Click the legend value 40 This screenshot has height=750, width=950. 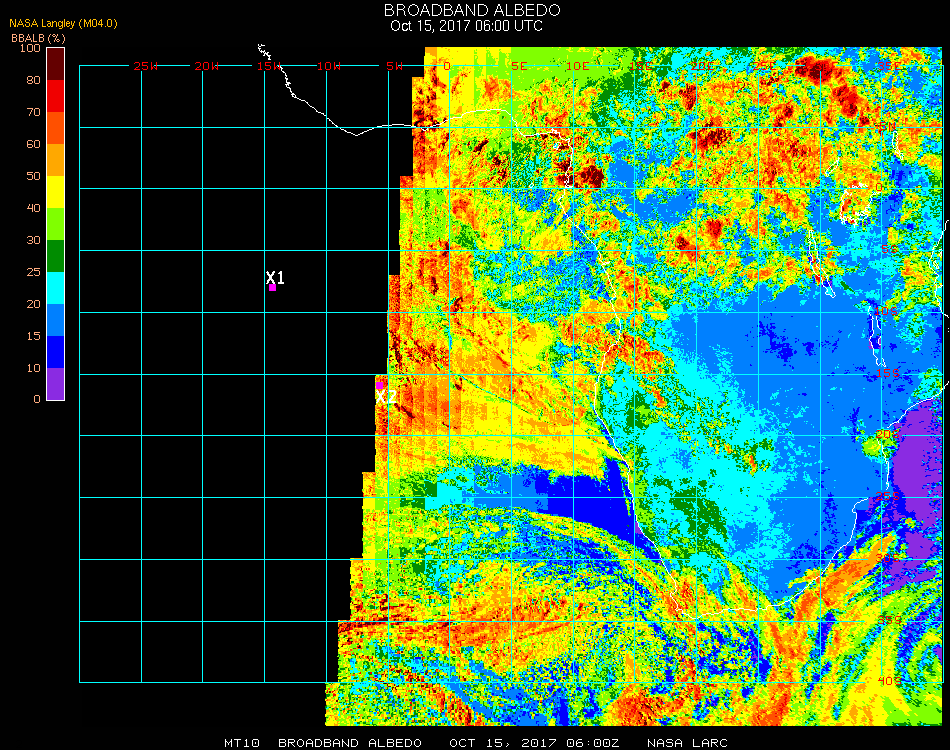tap(33, 208)
